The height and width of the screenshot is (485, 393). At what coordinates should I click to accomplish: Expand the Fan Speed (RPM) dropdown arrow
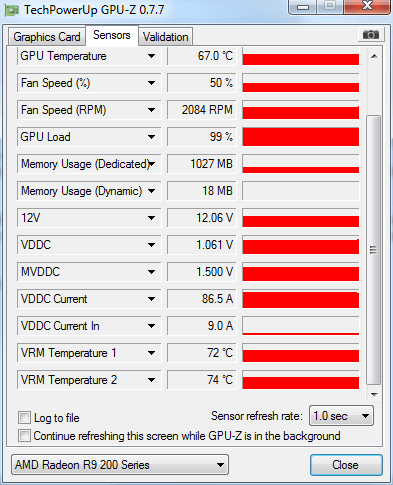(151, 110)
